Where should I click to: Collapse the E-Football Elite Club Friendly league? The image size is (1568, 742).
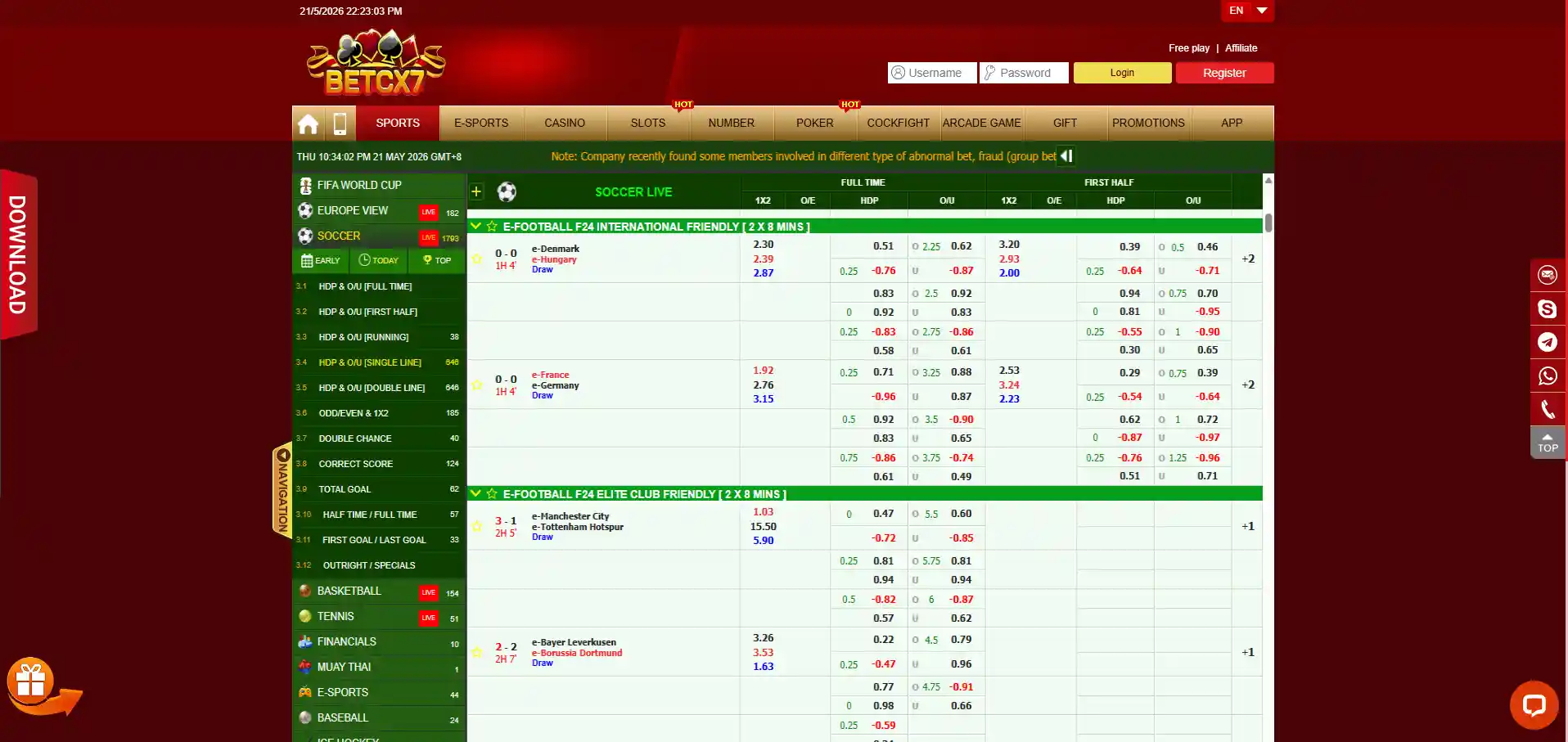click(x=475, y=494)
